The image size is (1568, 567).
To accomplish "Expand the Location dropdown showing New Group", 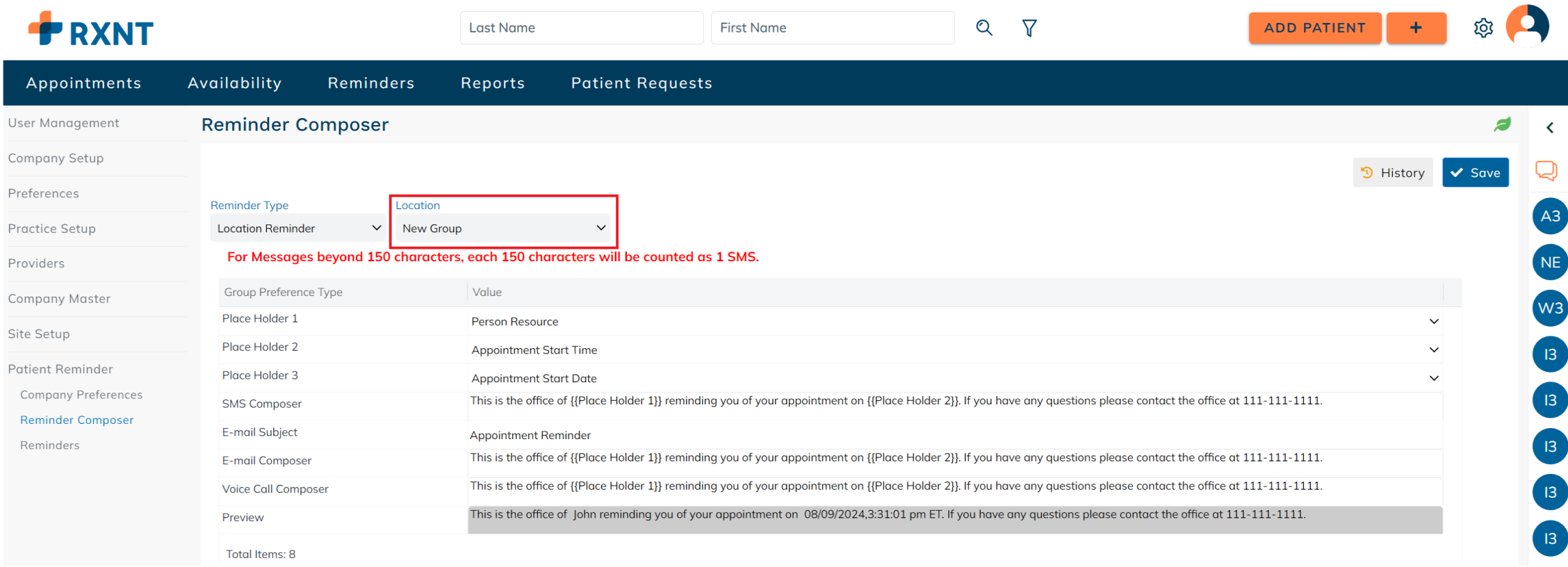I will [503, 228].
